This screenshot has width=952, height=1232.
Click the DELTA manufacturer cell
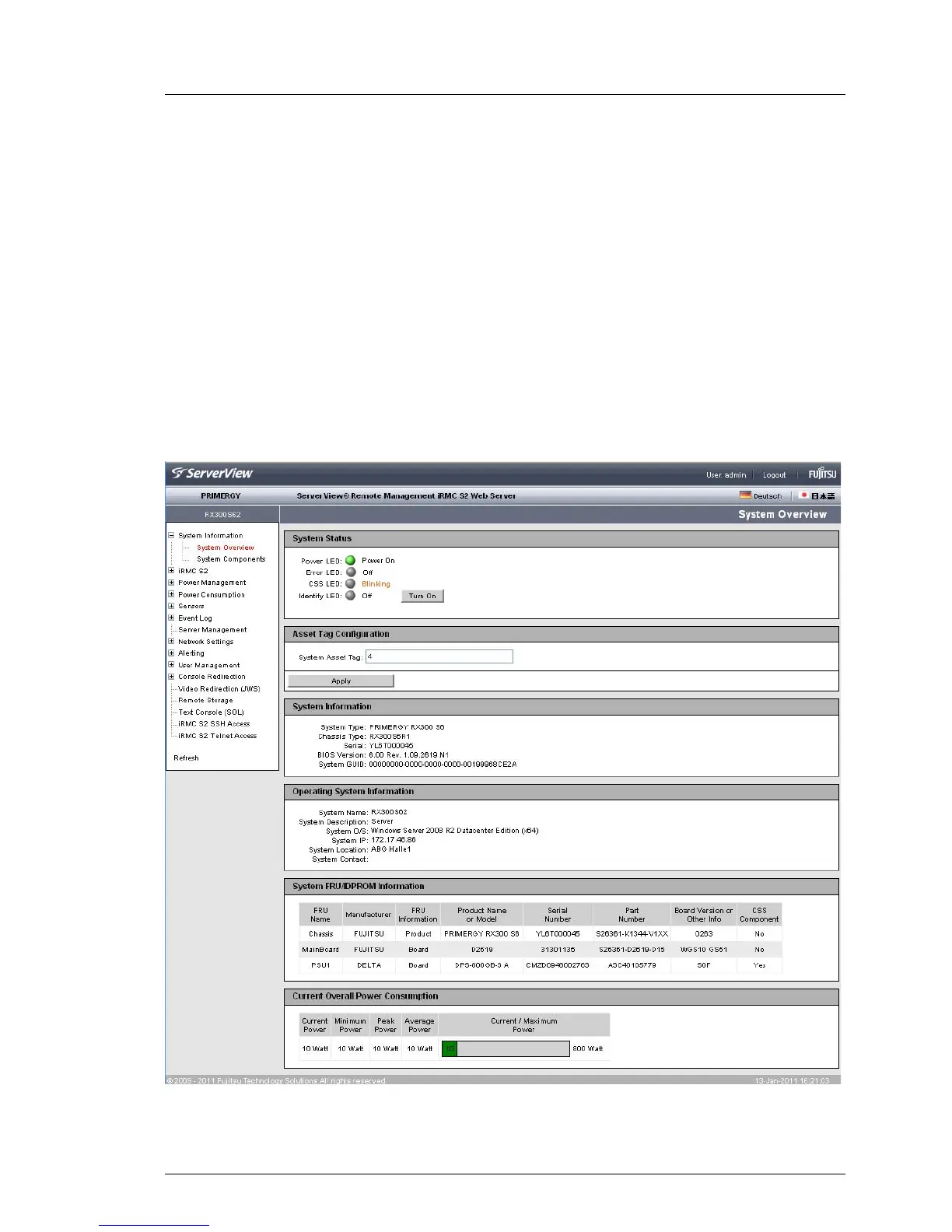(x=369, y=965)
